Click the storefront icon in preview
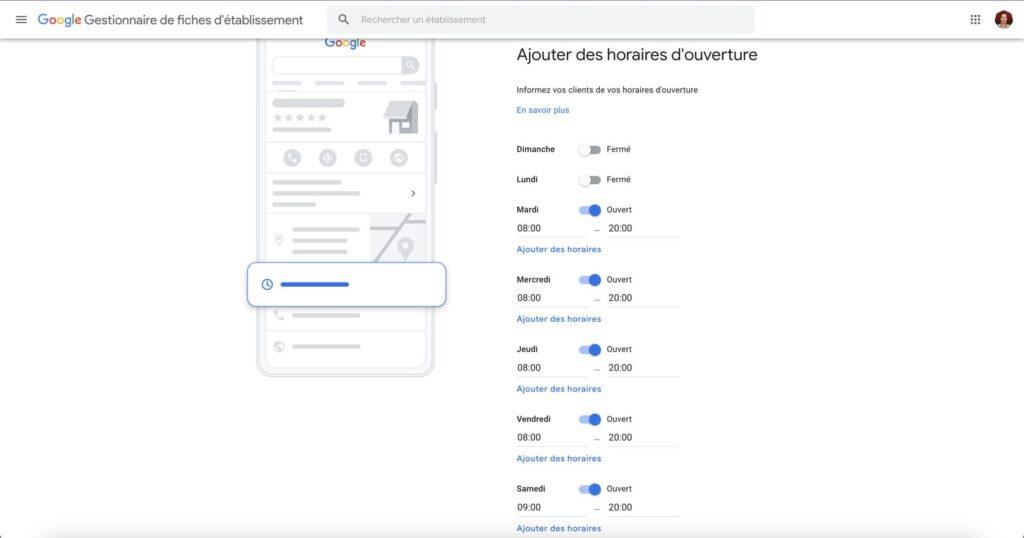 [401, 118]
